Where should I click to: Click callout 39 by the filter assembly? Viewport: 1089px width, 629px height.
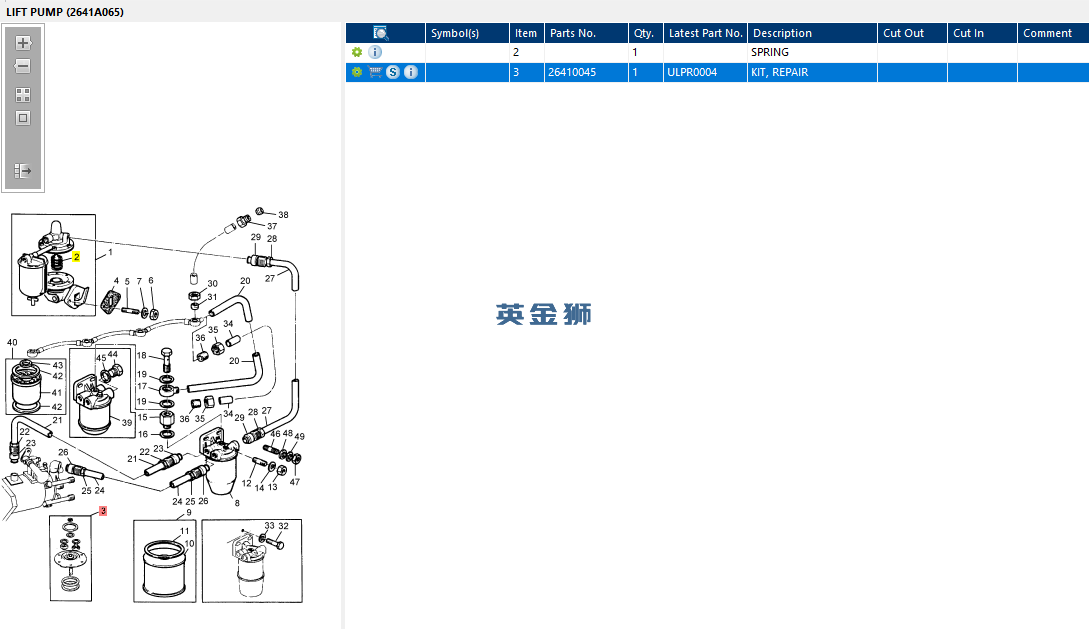(x=127, y=422)
